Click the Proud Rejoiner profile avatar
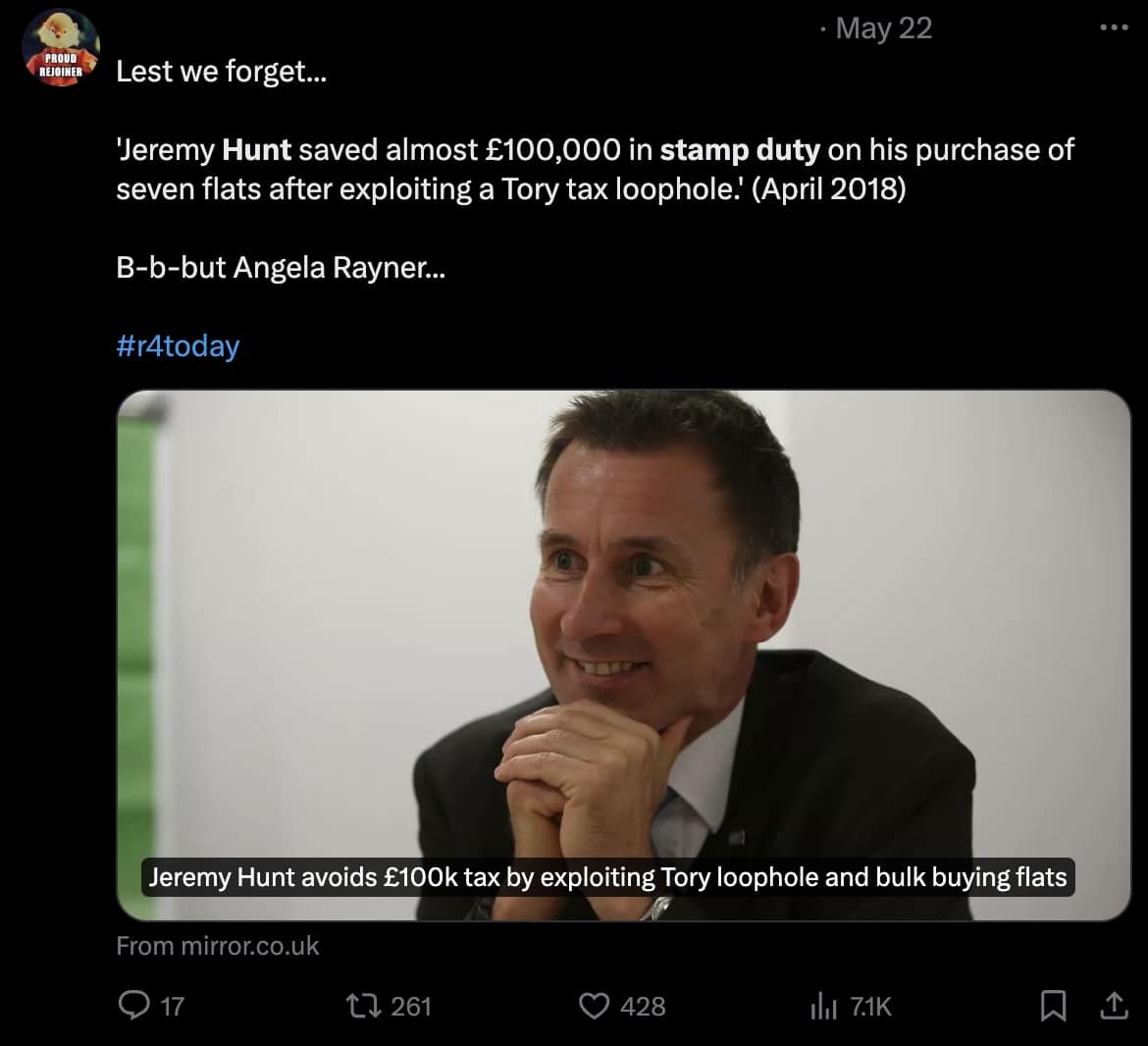 (x=61, y=49)
